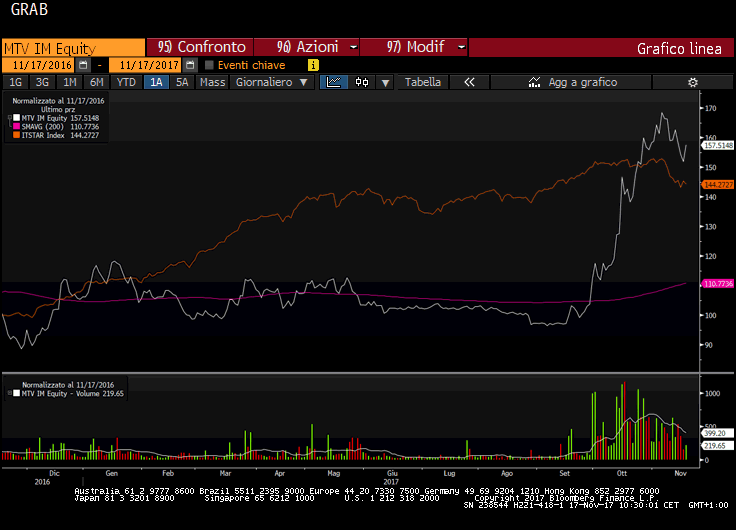Switch the time range to YTD

pos(125,82)
